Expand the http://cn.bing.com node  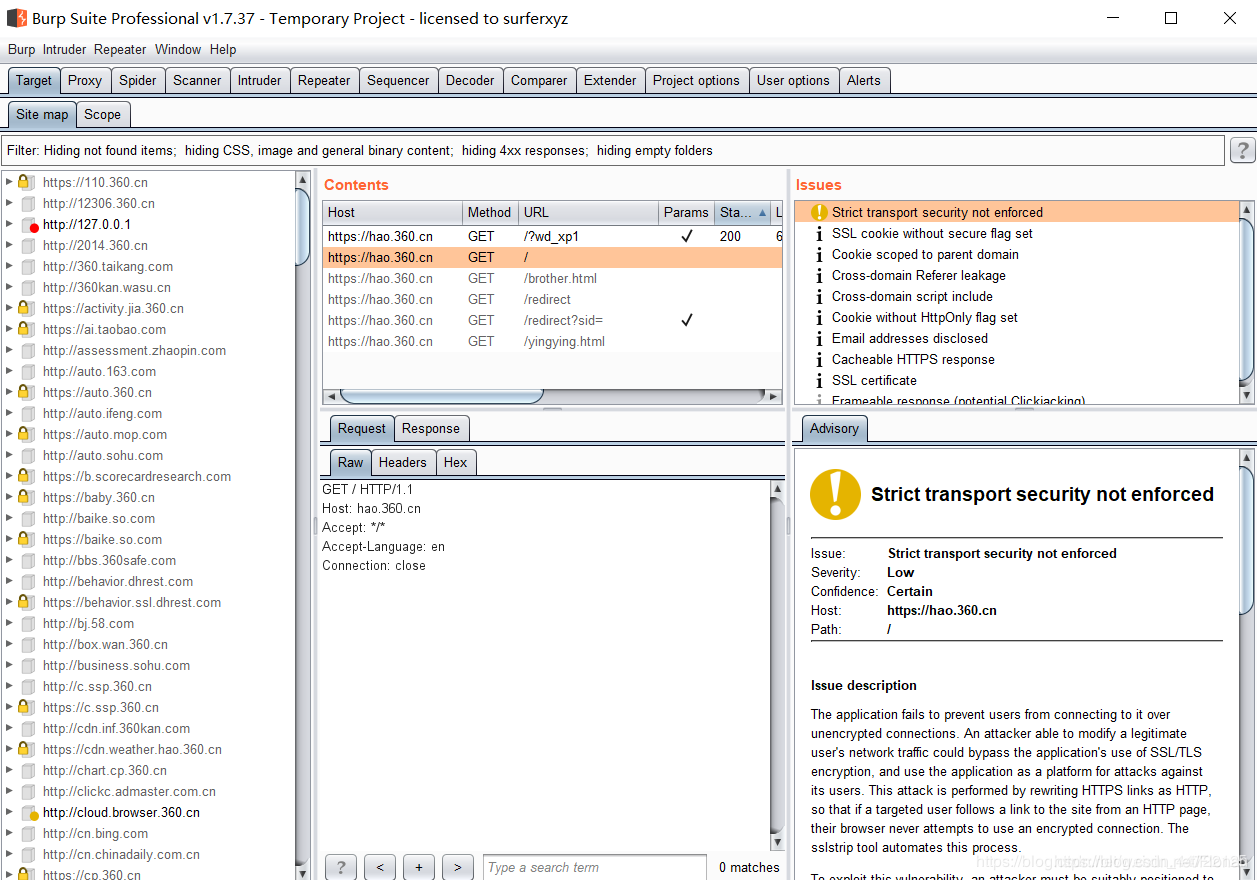click(10, 833)
